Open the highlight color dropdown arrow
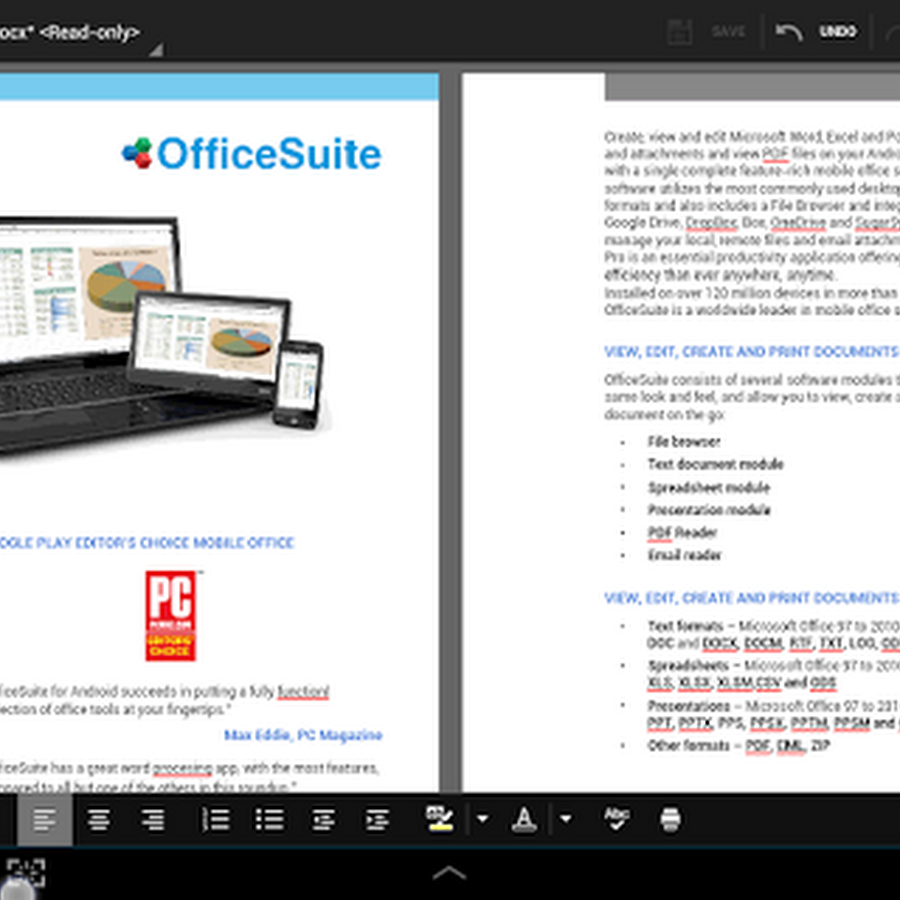900x900 pixels. pyautogui.click(x=483, y=819)
